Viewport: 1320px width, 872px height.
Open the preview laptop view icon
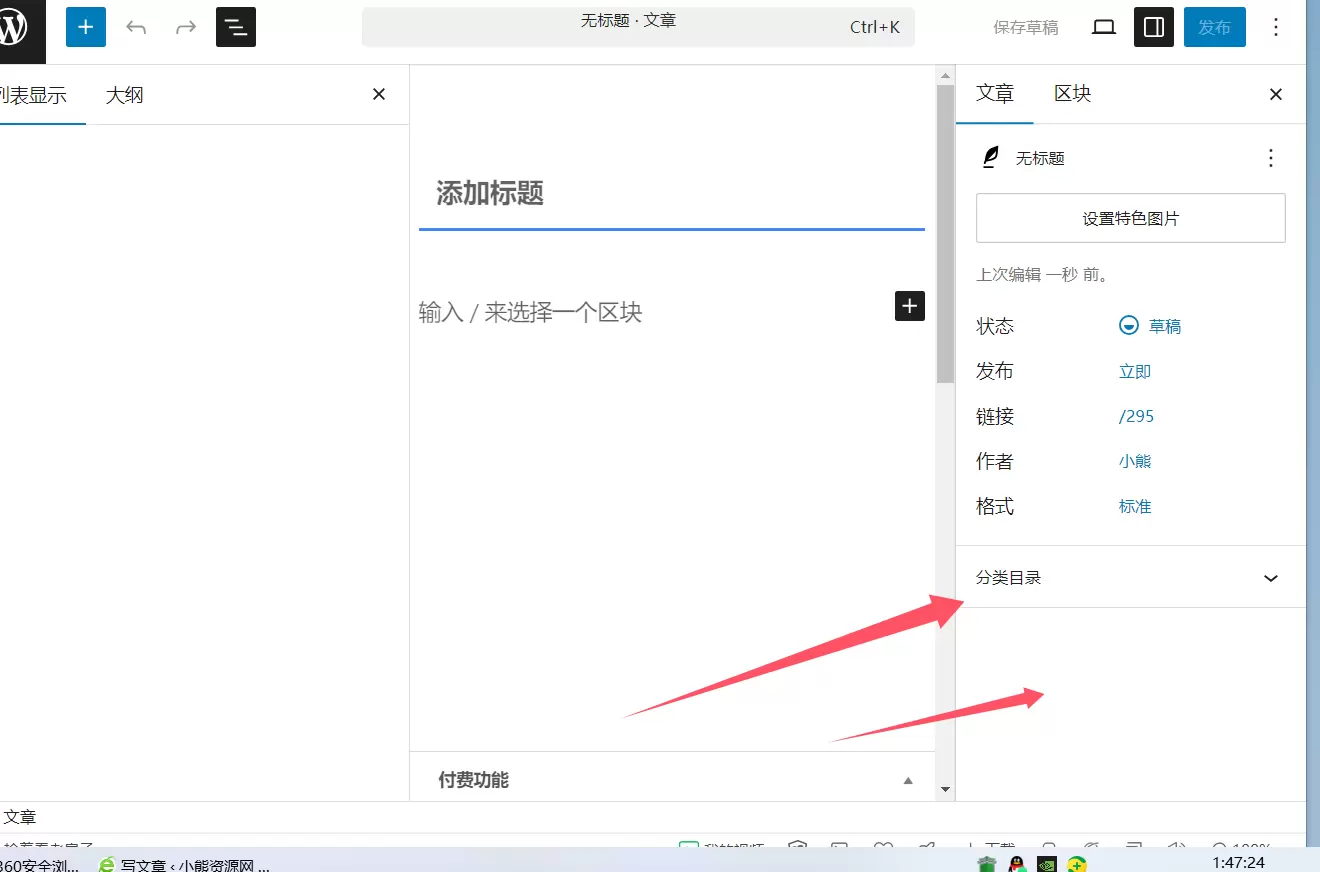1104,27
